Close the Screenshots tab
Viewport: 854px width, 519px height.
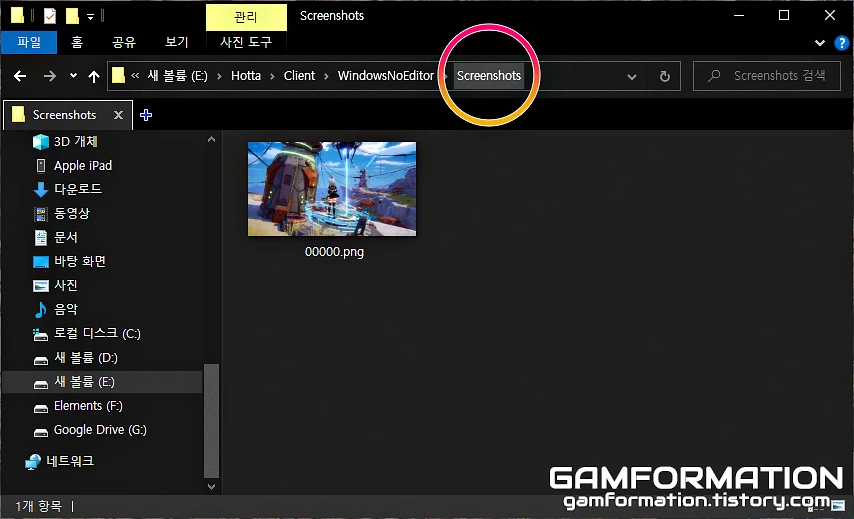tap(118, 115)
